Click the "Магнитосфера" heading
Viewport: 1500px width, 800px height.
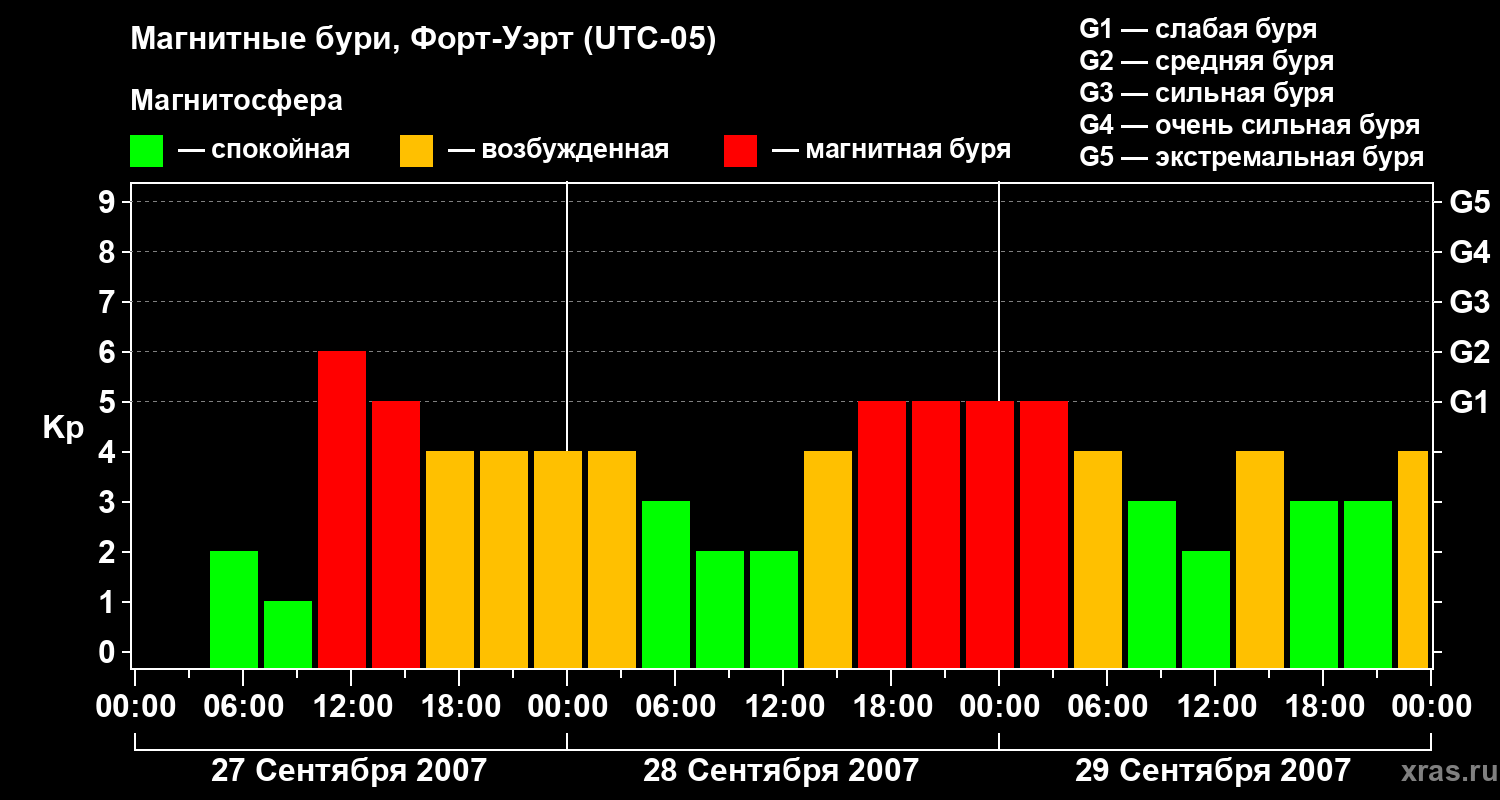click(x=236, y=101)
